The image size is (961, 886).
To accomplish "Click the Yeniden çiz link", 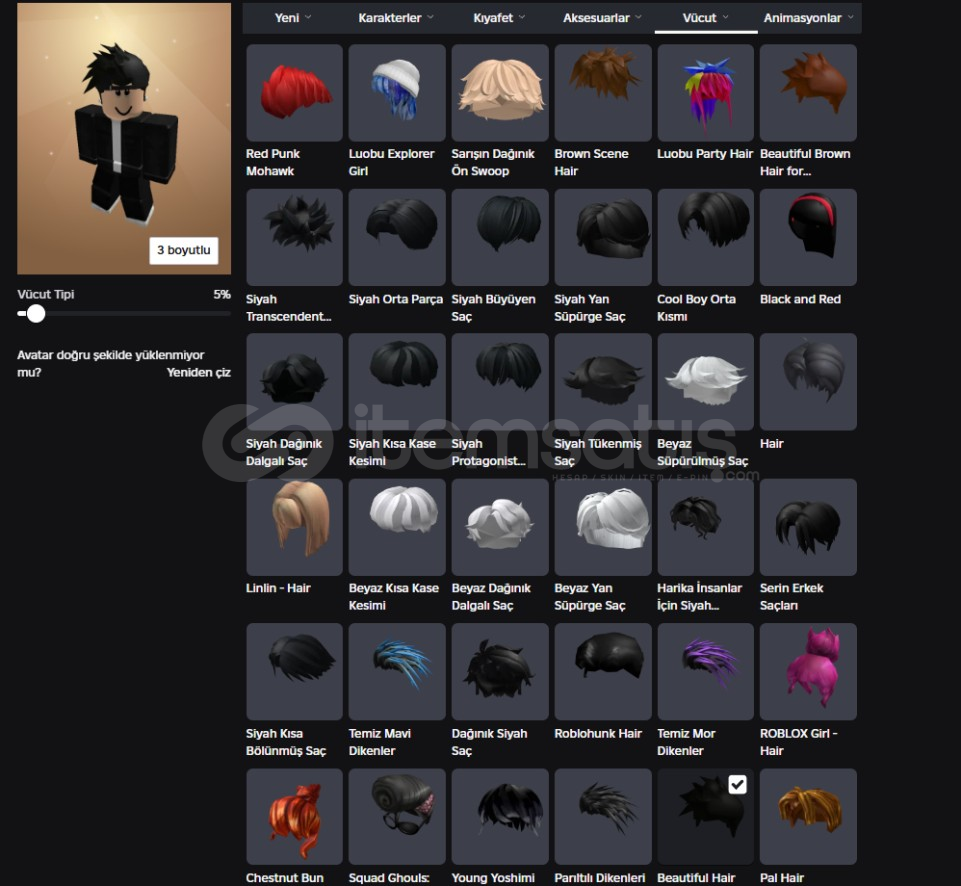I will (199, 372).
